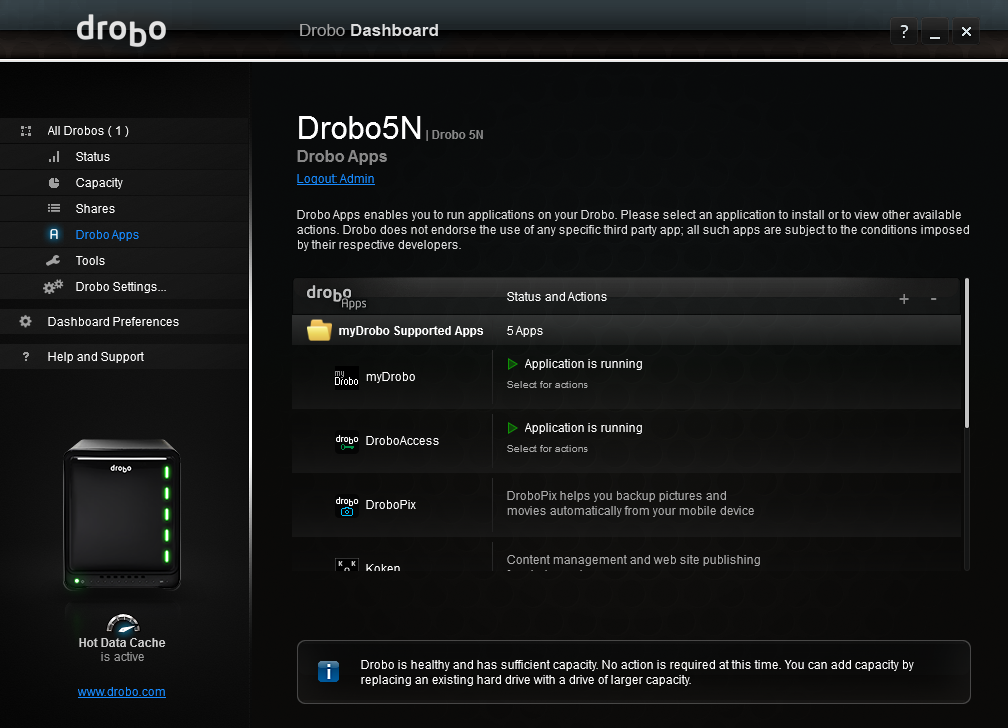Go to the Capacity section
The height and width of the screenshot is (728, 1008).
[x=99, y=183]
